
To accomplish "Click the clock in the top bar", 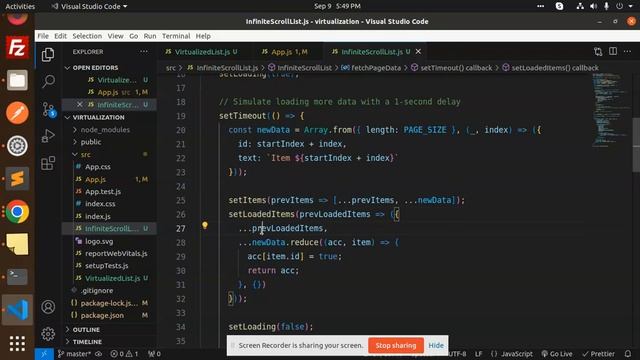I will 337,6.
